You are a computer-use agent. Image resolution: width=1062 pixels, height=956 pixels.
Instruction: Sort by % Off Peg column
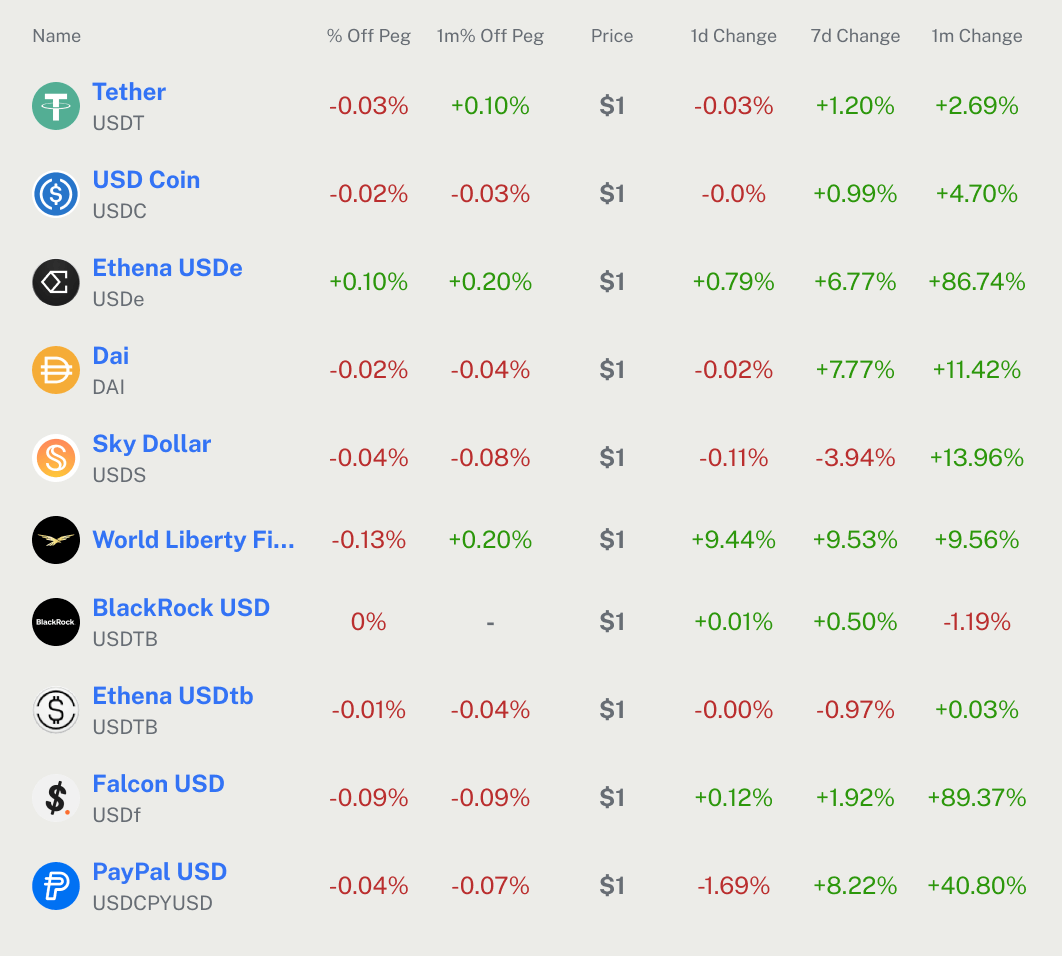369,36
